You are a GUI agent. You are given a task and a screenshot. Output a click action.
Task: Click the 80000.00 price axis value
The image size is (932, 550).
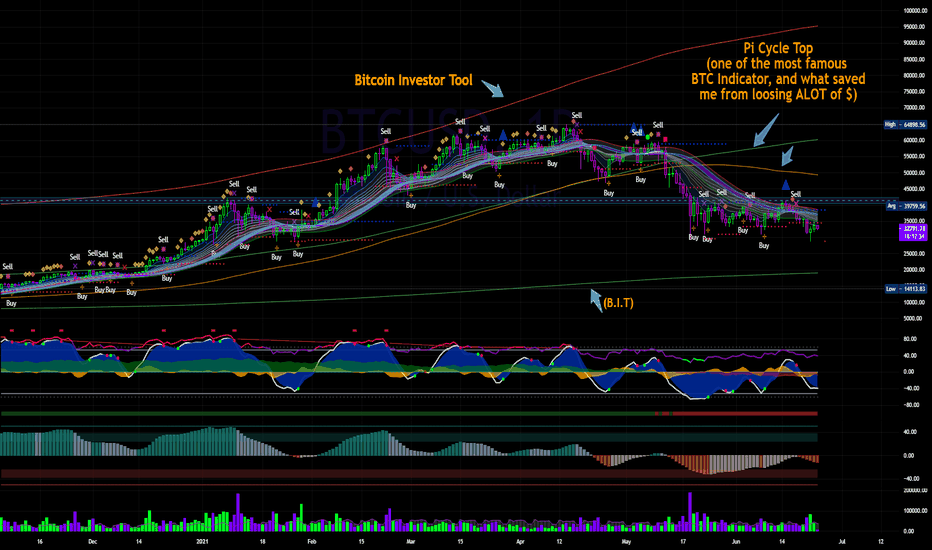coord(914,76)
